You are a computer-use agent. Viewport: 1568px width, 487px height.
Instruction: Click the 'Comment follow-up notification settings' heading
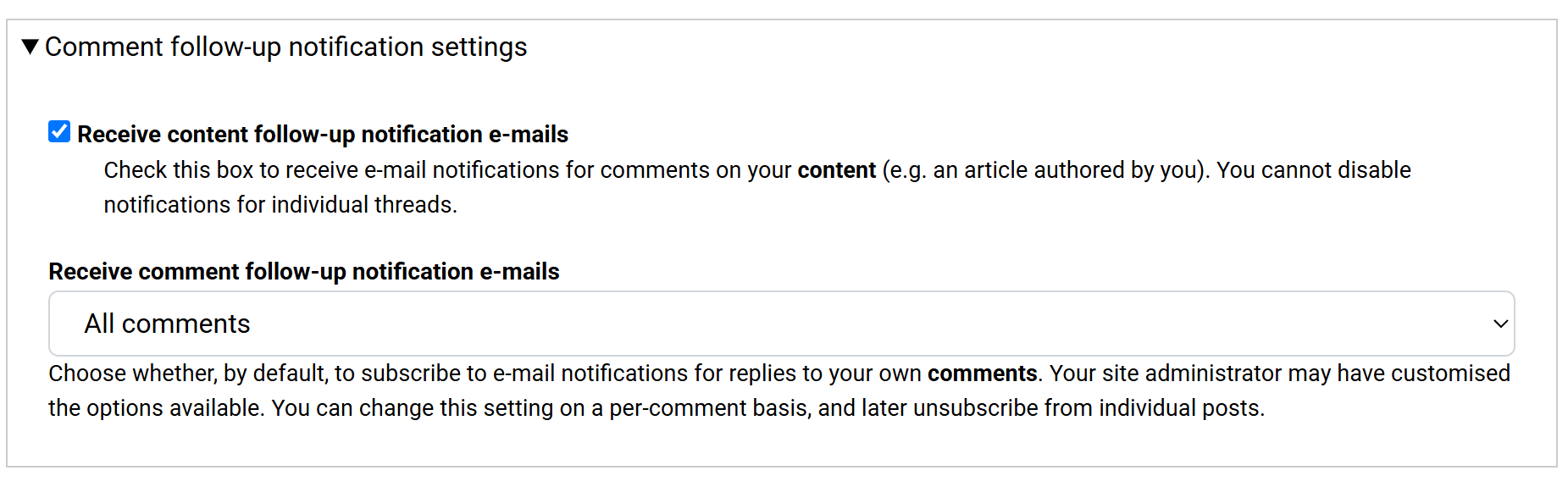click(x=285, y=47)
